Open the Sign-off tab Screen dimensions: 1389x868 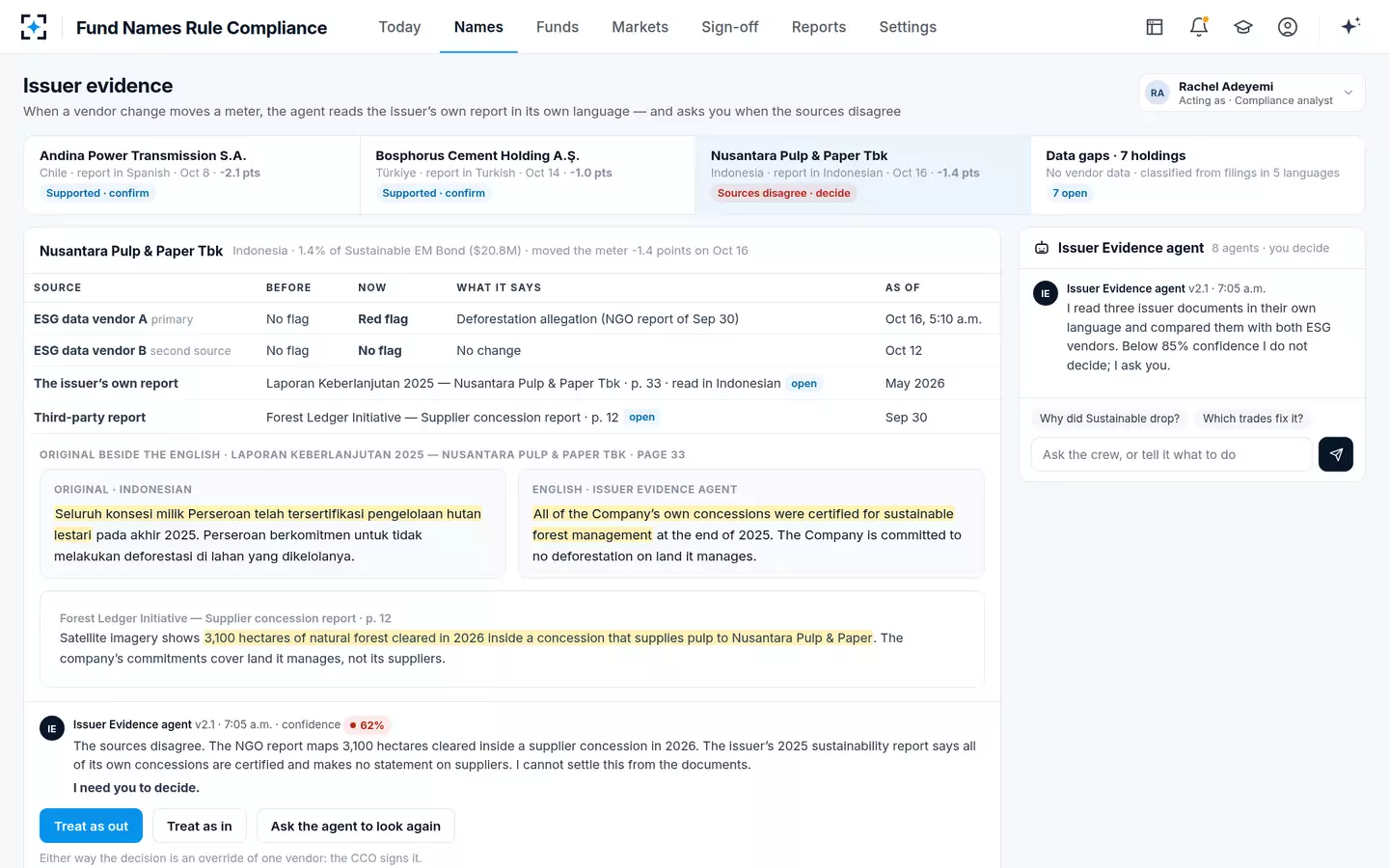pos(730,27)
